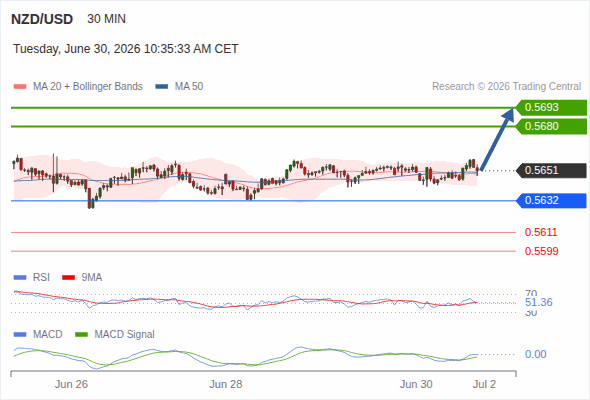The image size is (590, 400).
Task: Click the date and time stamp text
Action: click(x=126, y=49)
